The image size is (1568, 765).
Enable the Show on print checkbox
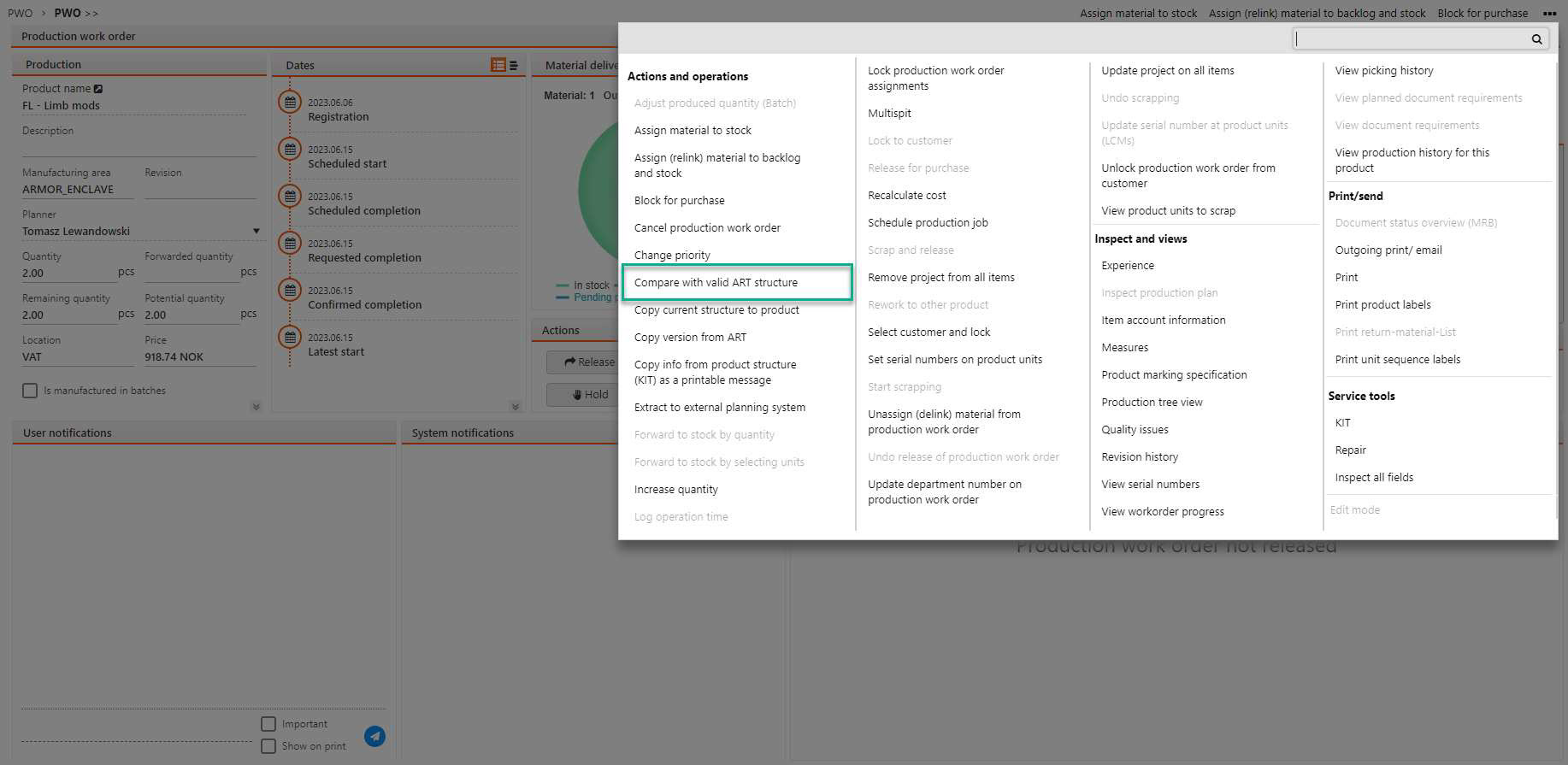tap(268, 746)
